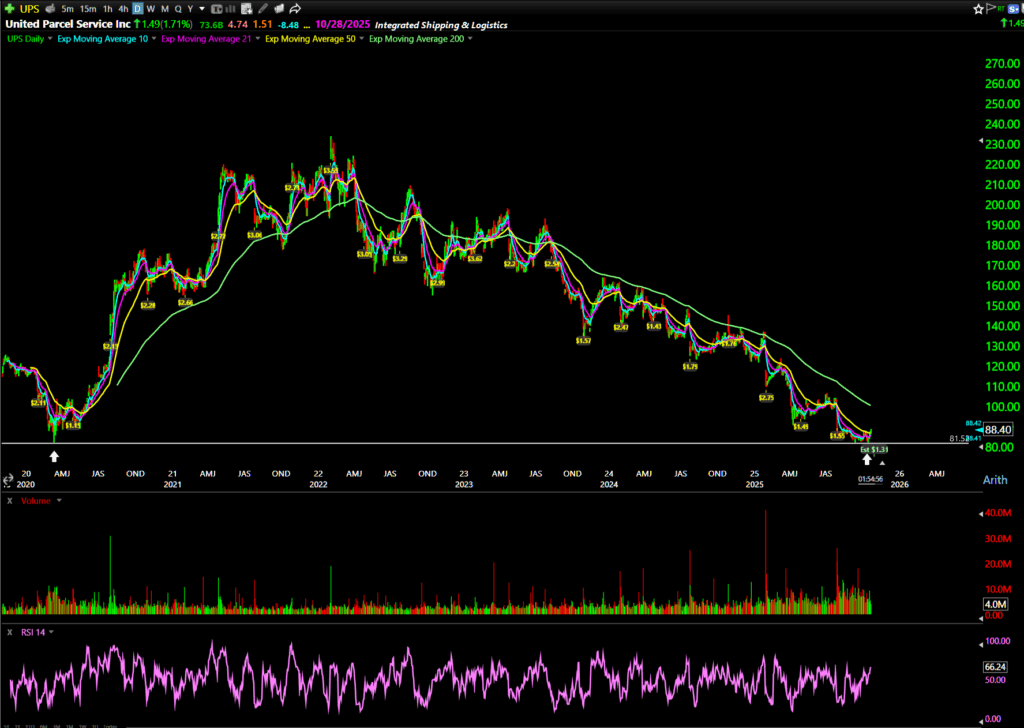Click the favorite star icon
Image resolution: width=1024 pixels, height=728 pixels.
(978, 8)
